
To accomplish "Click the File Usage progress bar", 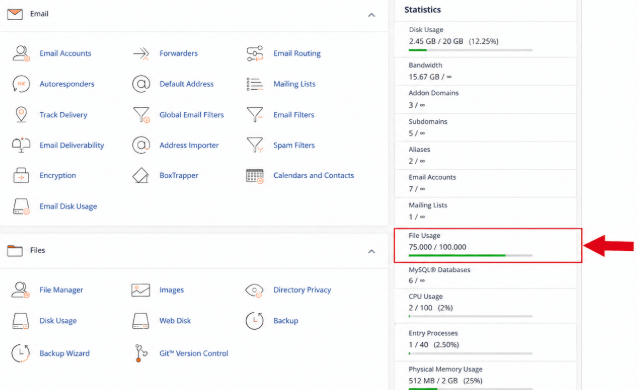I will (x=470, y=256).
